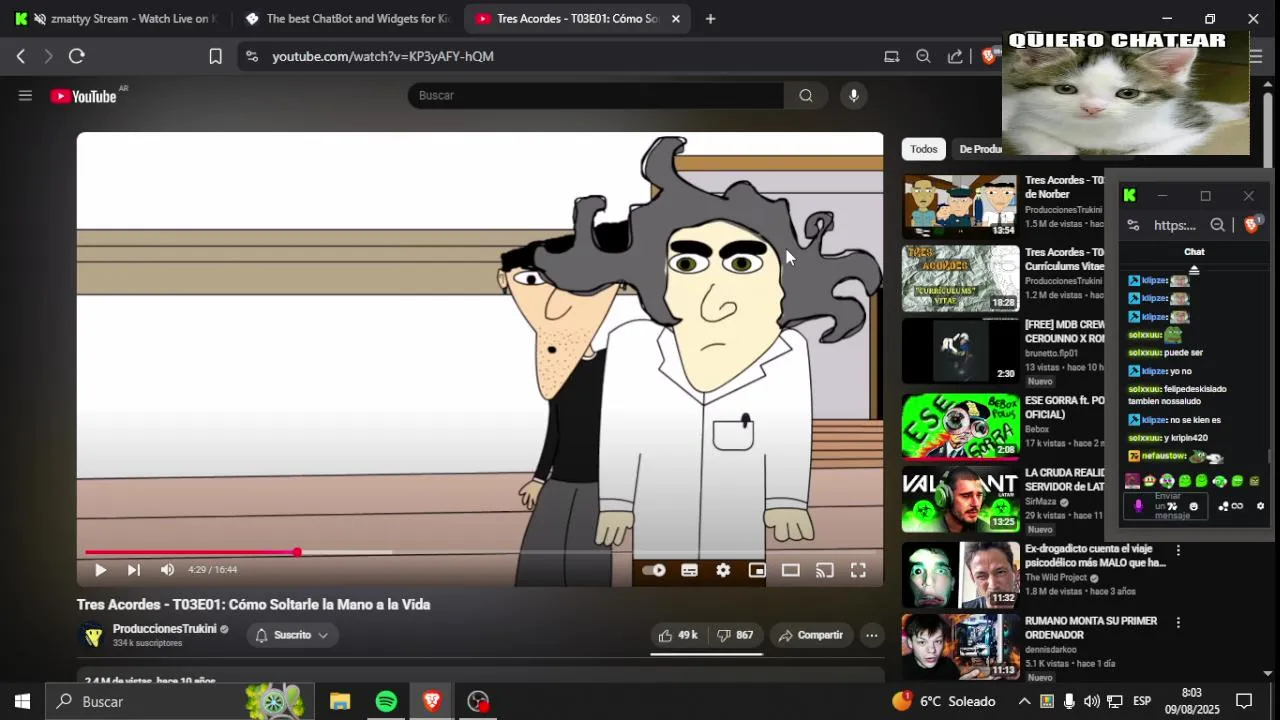Switch to theater mode view
This screenshot has height=720, width=1280.
(791, 570)
